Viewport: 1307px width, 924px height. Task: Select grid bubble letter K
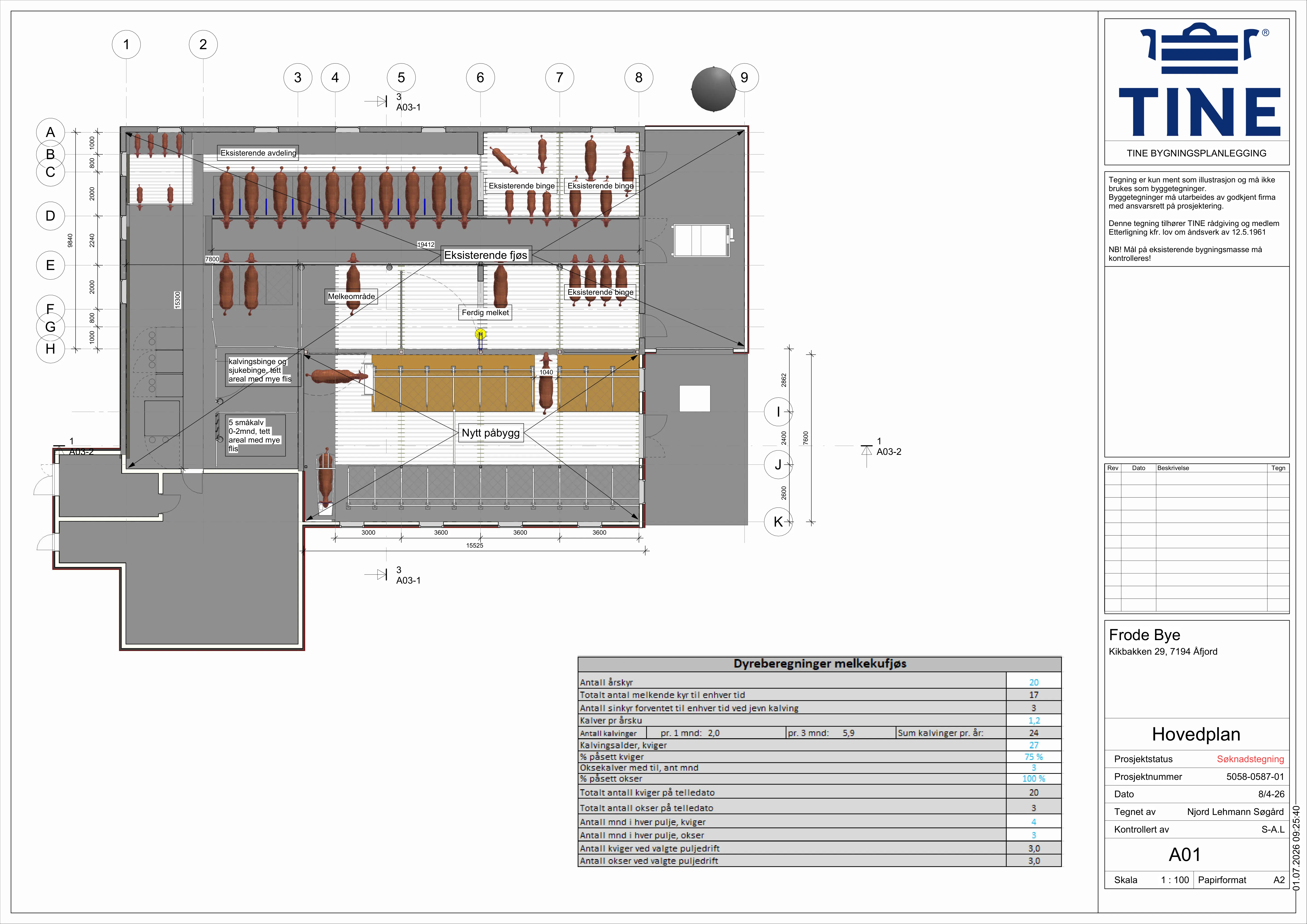(x=778, y=521)
